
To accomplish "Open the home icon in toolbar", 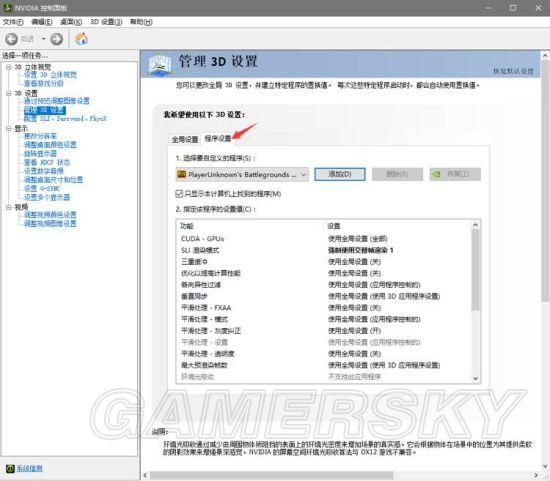I will 81,39.
